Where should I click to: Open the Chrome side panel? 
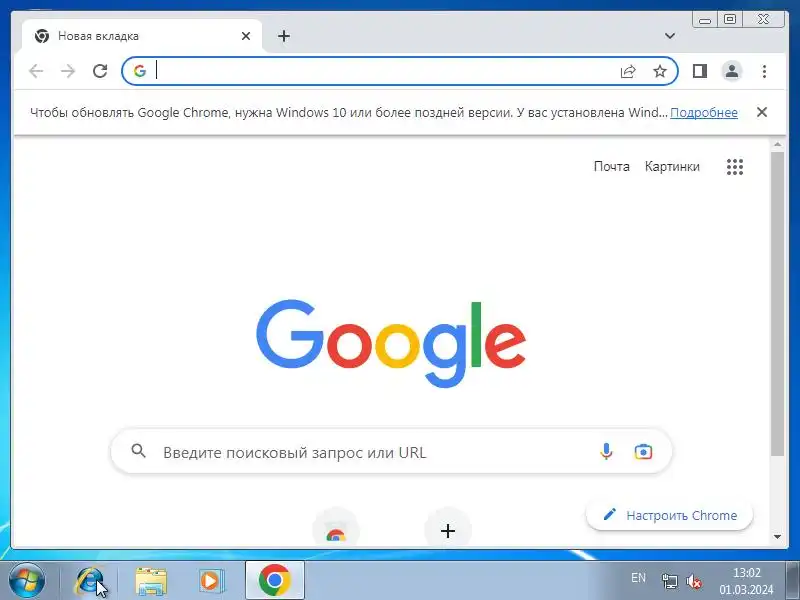[700, 71]
